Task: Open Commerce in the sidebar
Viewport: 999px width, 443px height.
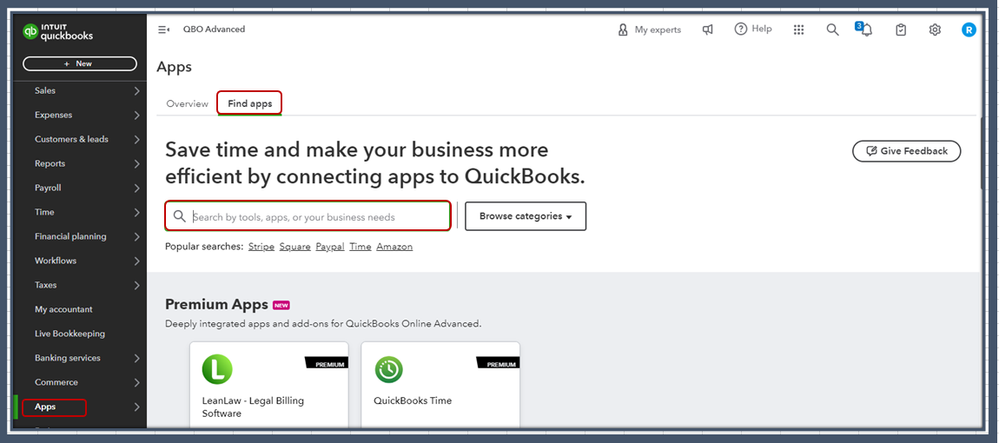Action: tap(56, 382)
